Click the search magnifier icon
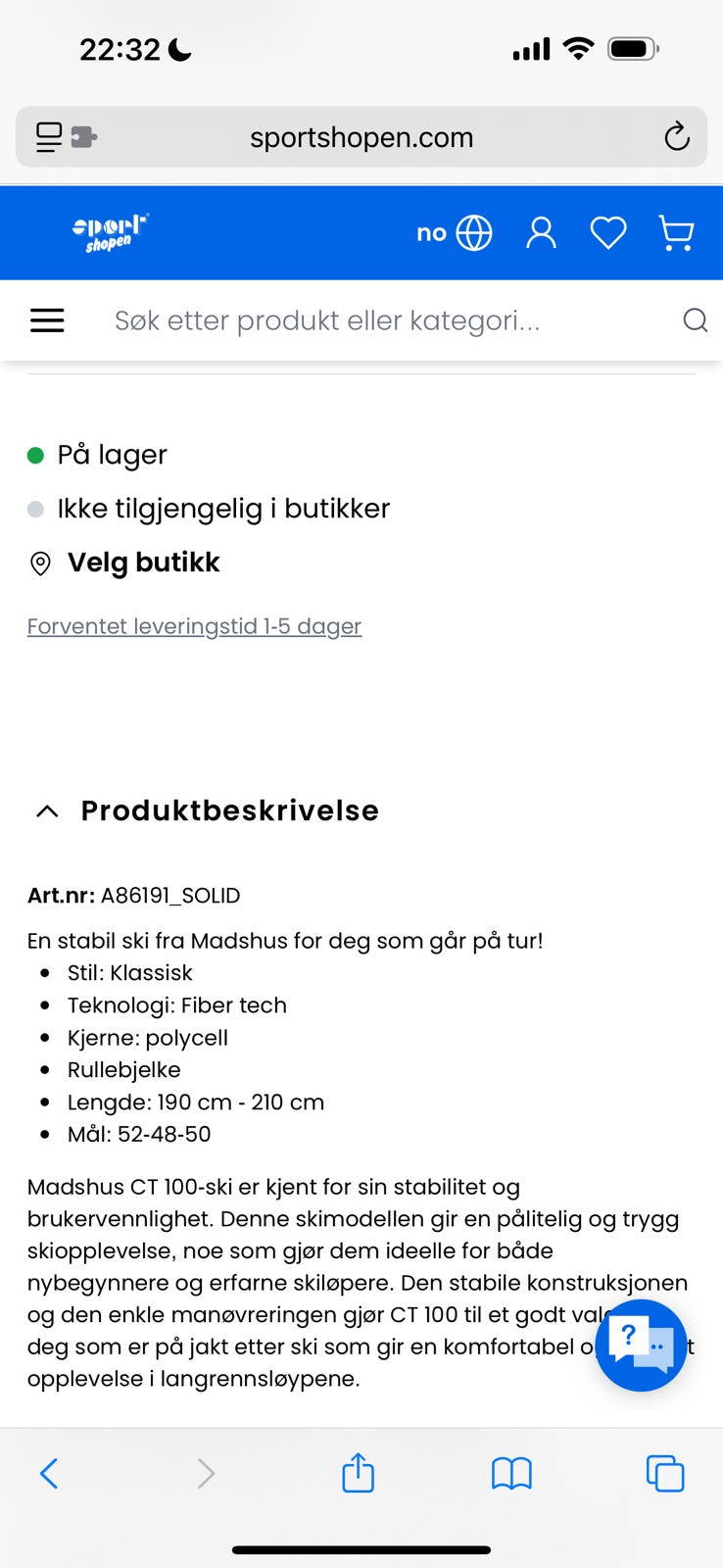The height and width of the screenshot is (1568, 723). 695,320
